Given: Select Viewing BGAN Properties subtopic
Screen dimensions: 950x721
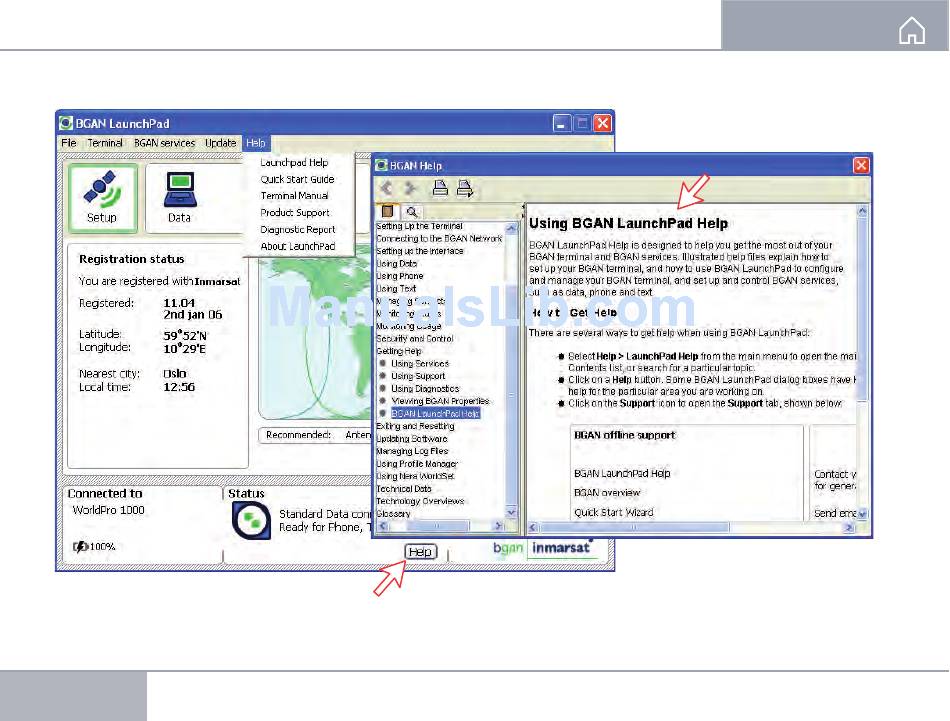Looking at the screenshot, I should [x=440, y=401].
